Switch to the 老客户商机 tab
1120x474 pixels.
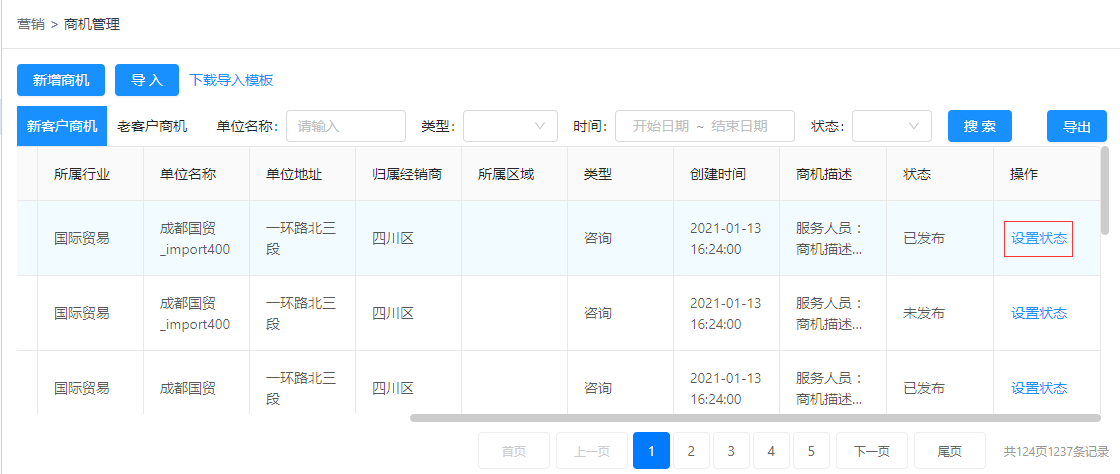click(152, 126)
